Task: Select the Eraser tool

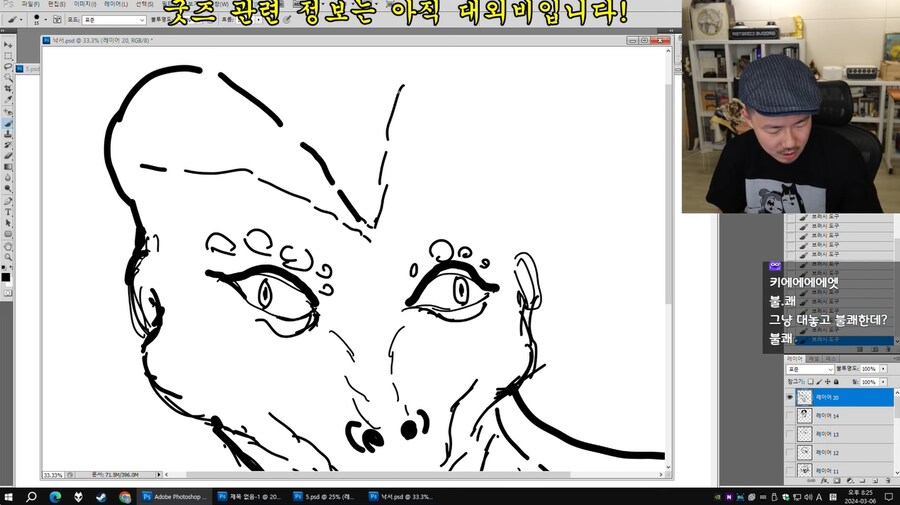Action: [x=8, y=156]
